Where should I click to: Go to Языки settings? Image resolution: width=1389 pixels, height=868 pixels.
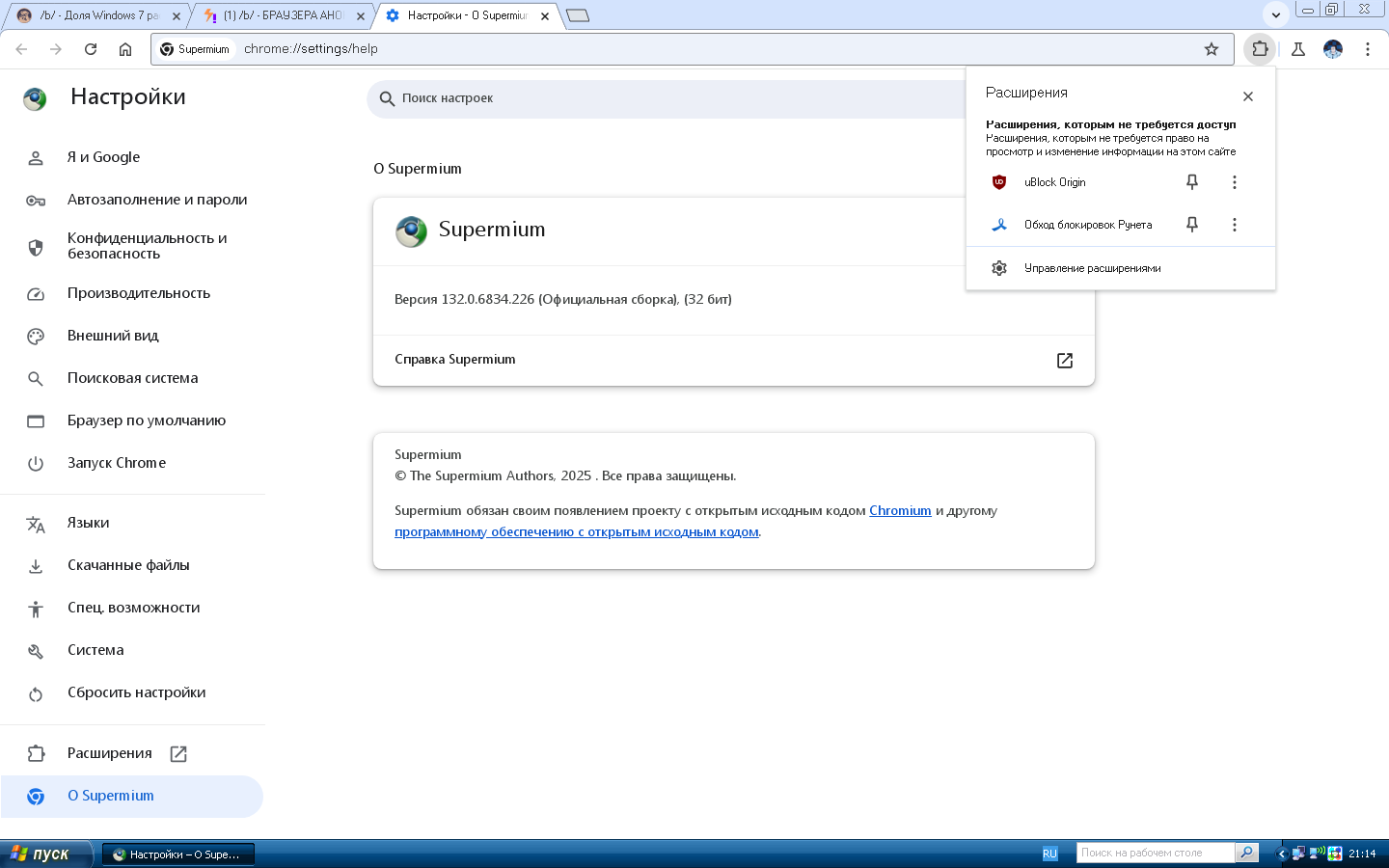(132, 523)
